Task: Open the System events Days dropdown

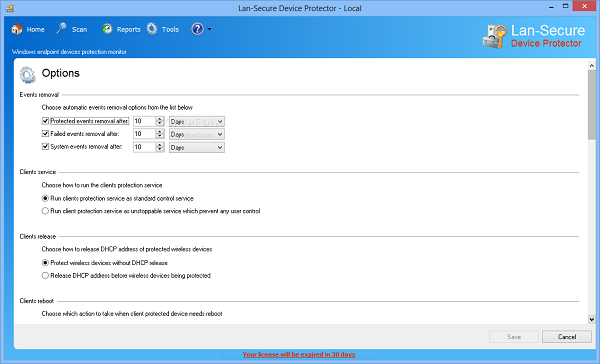Action: (197, 147)
